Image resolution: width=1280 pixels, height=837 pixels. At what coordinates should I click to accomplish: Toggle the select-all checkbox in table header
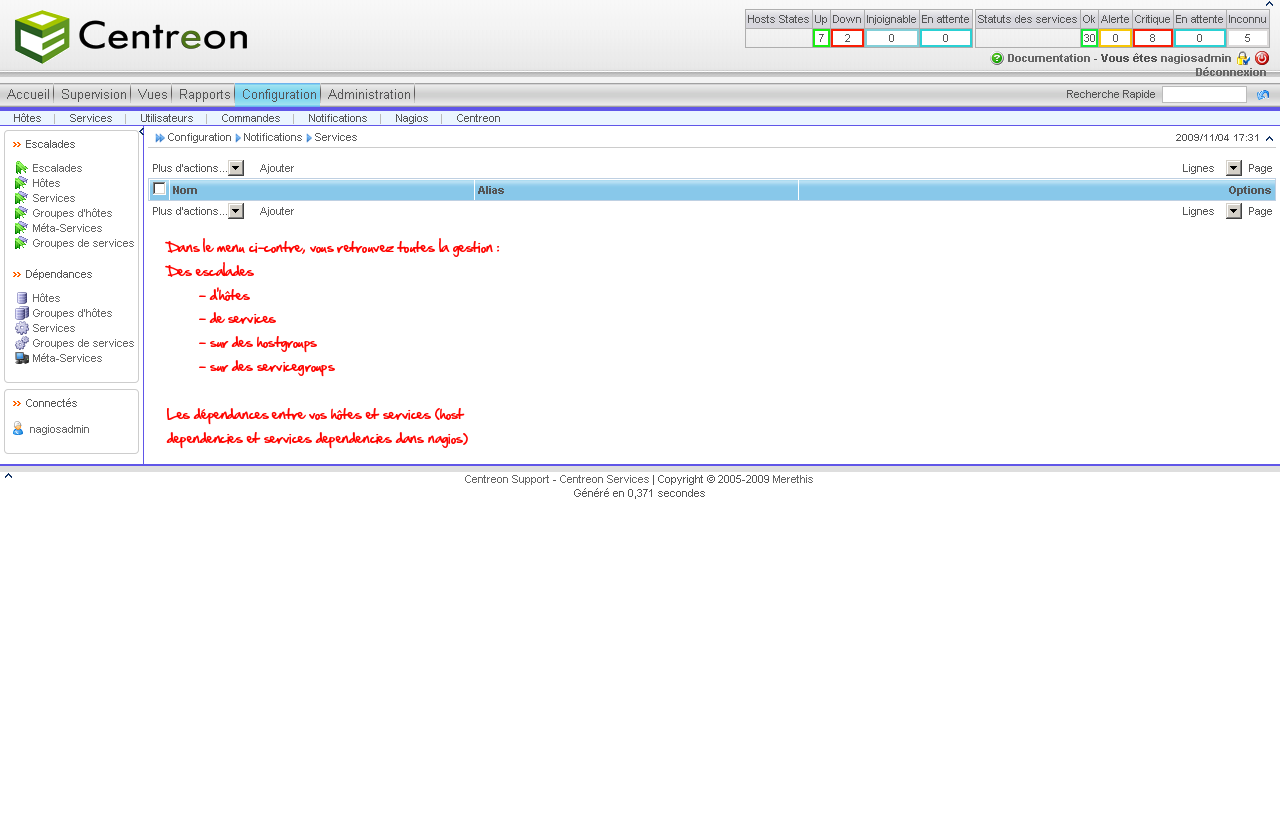pos(159,189)
